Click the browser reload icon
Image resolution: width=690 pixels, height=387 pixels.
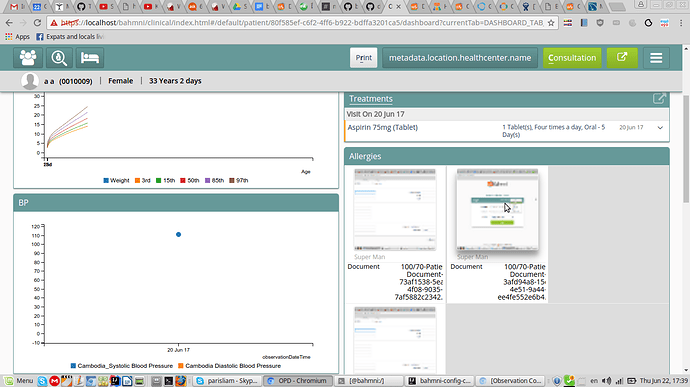pos(37,22)
